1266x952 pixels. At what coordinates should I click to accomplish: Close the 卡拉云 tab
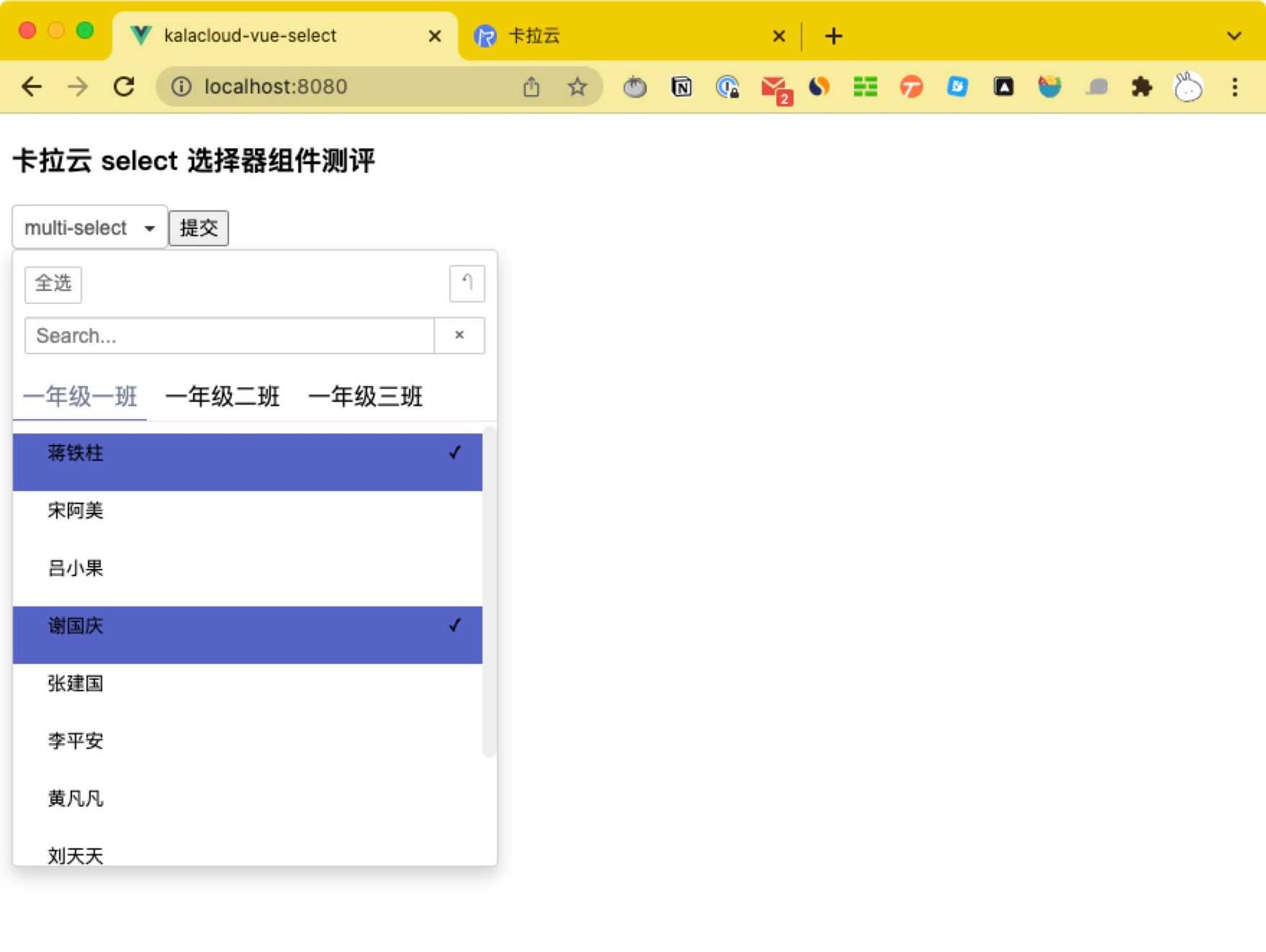click(x=779, y=36)
